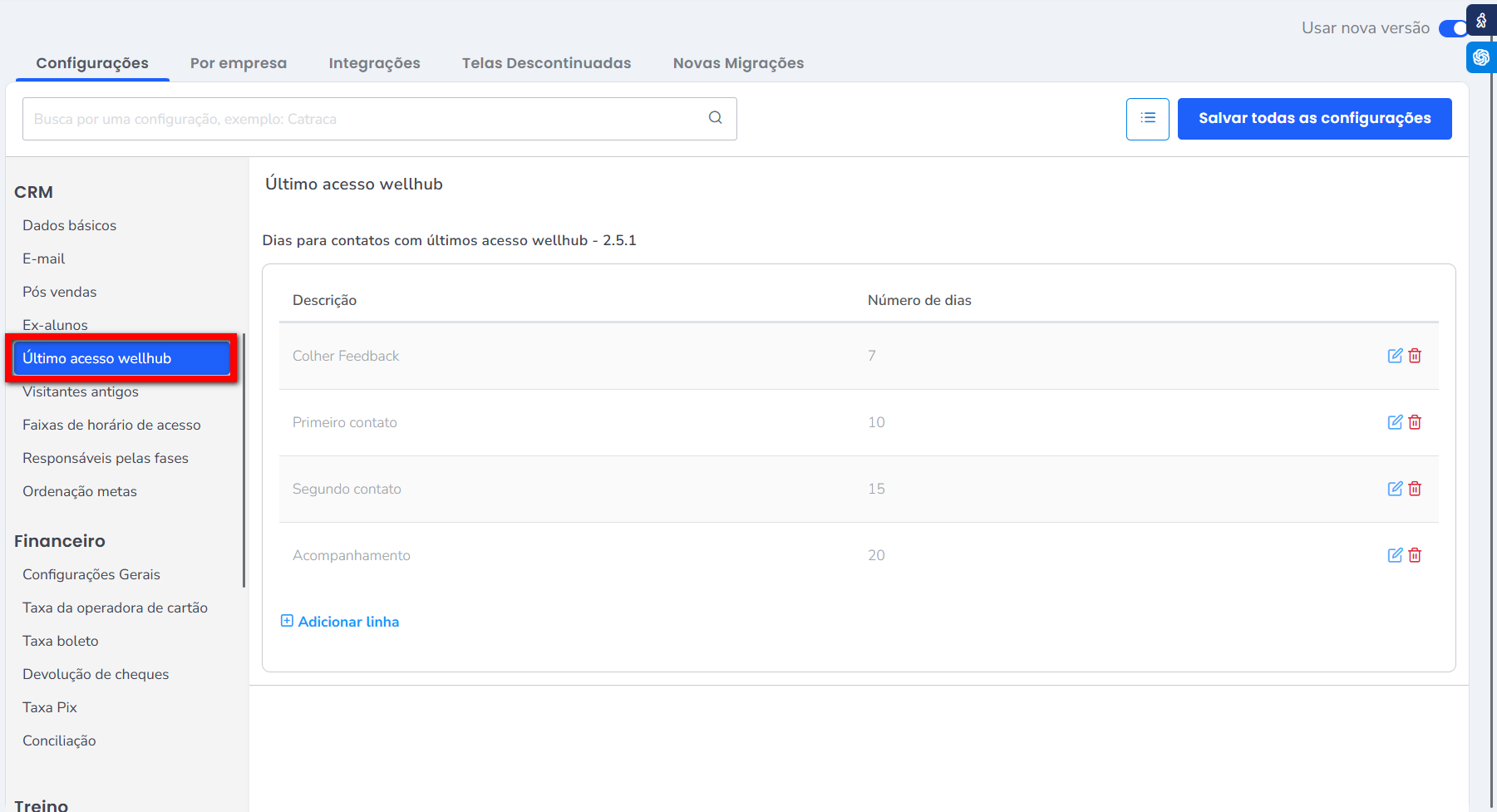Viewport: 1497px width, 812px height.
Task: Edit the Acompanhamento row
Action: click(x=1395, y=555)
